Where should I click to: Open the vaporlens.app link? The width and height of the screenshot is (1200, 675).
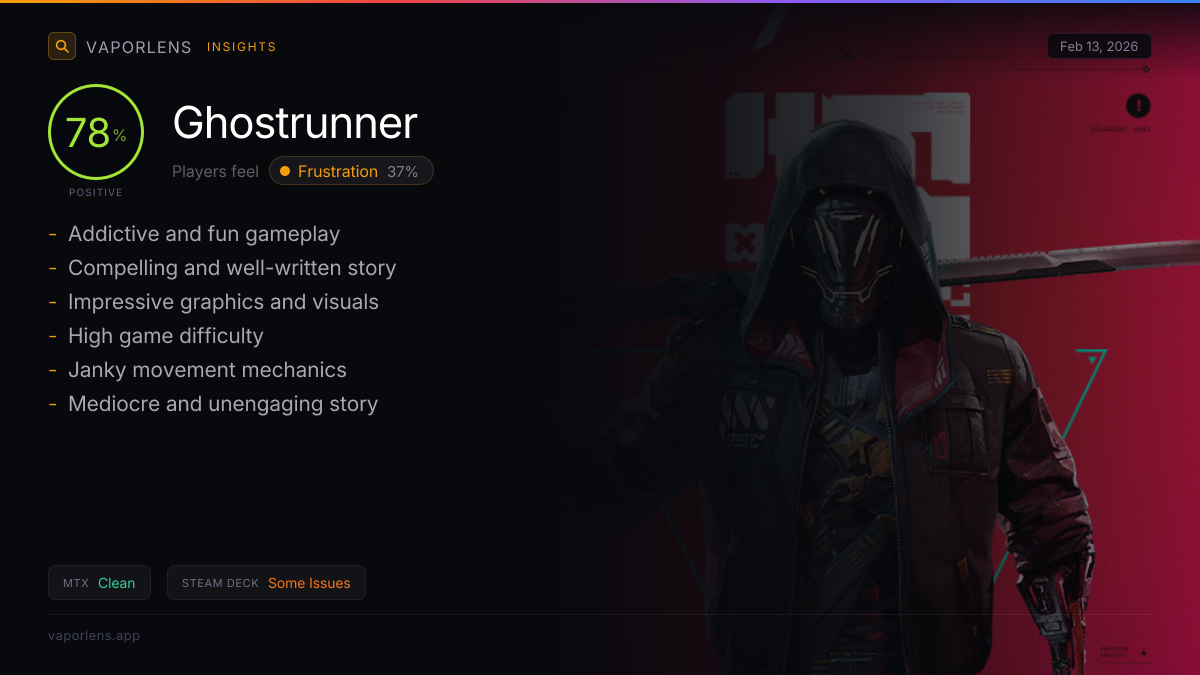(94, 635)
